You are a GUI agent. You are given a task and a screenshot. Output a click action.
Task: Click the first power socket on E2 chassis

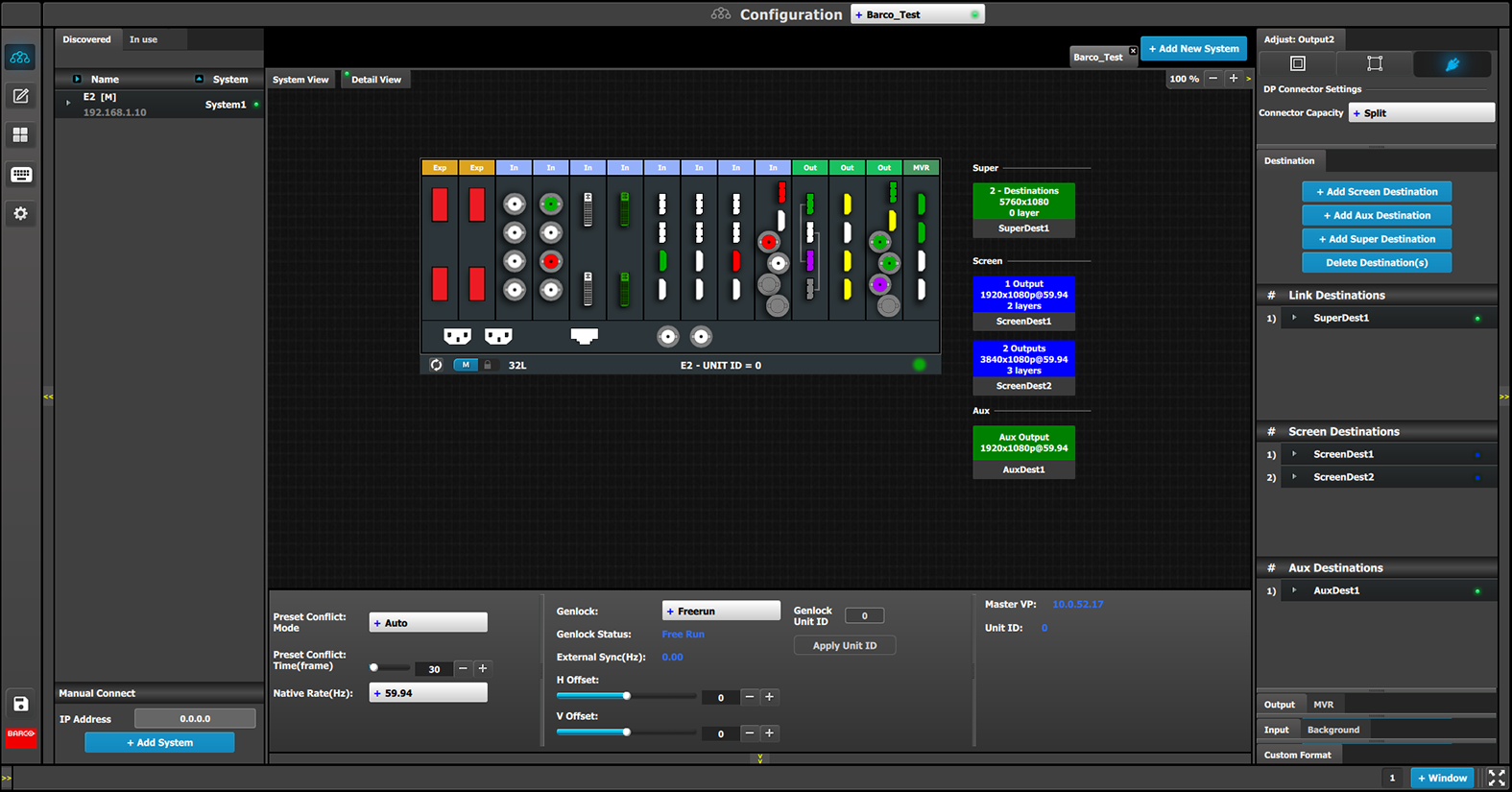click(x=457, y=336)
